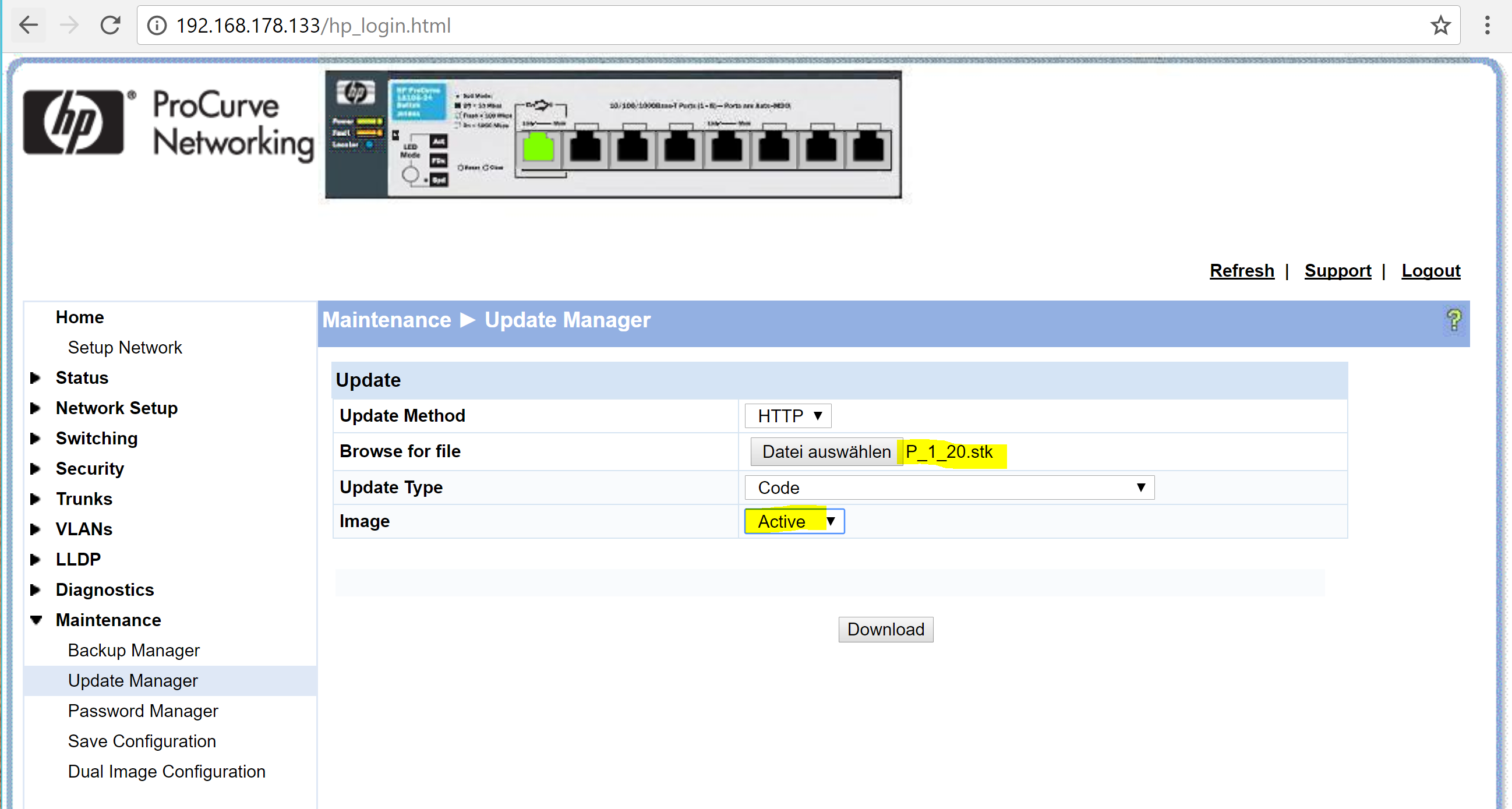The image size is (1512, 809).
Task: Click the HP logo
Action: pyautogui.click(x=73, y=122)
